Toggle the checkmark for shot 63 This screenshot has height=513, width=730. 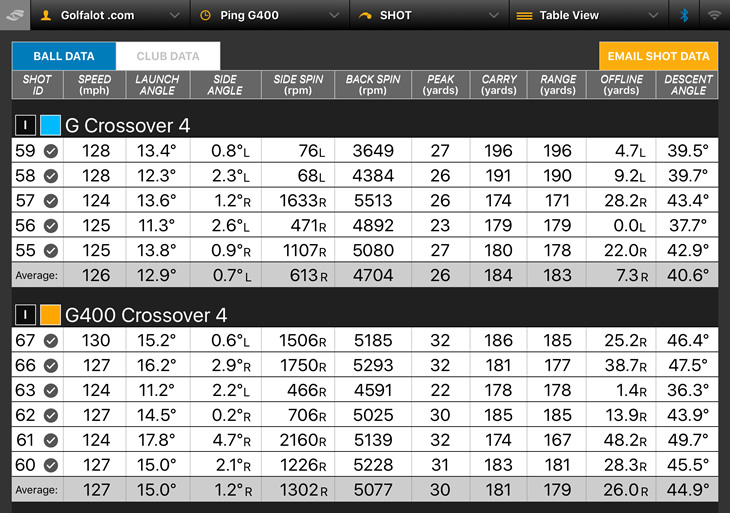[x=51, y=391]
